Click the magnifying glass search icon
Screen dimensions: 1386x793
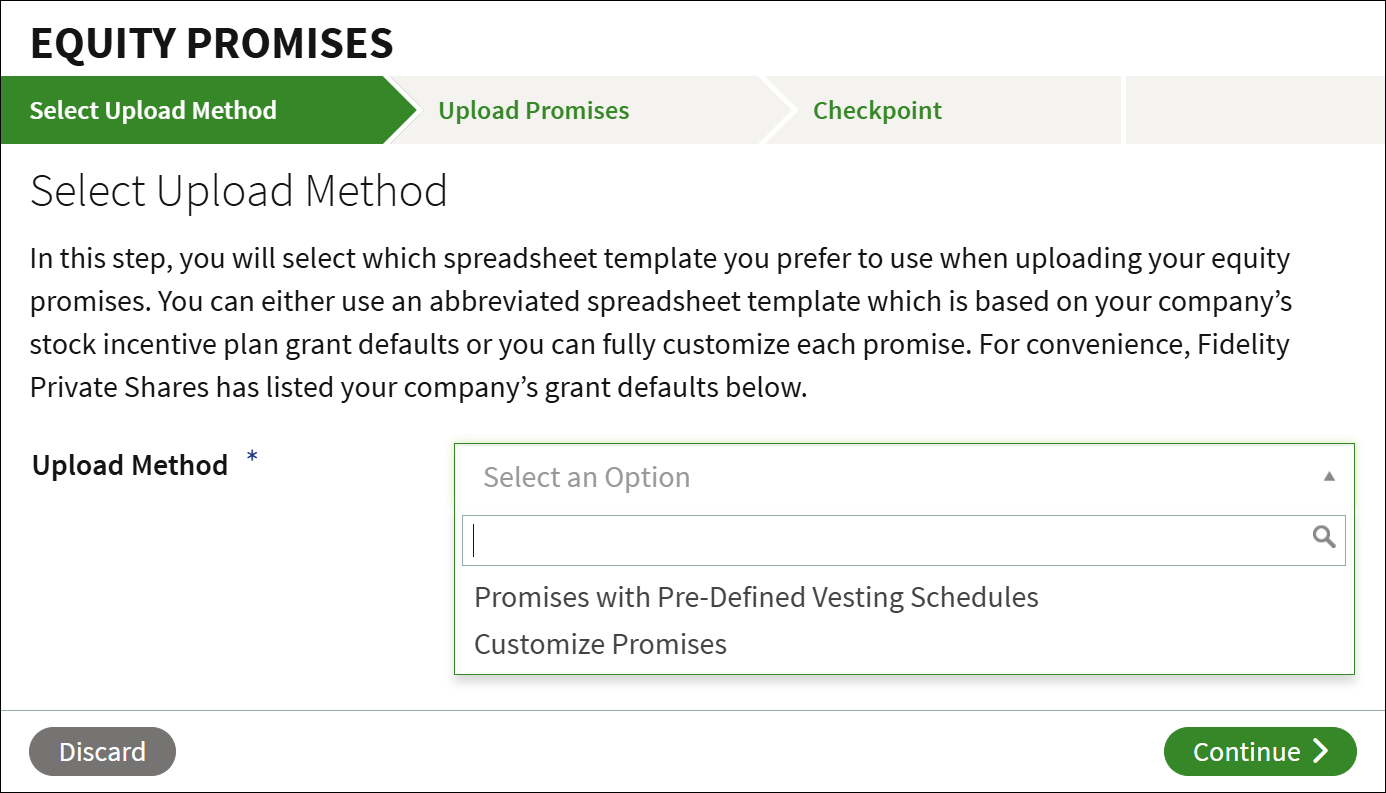tap(1324, 538)
